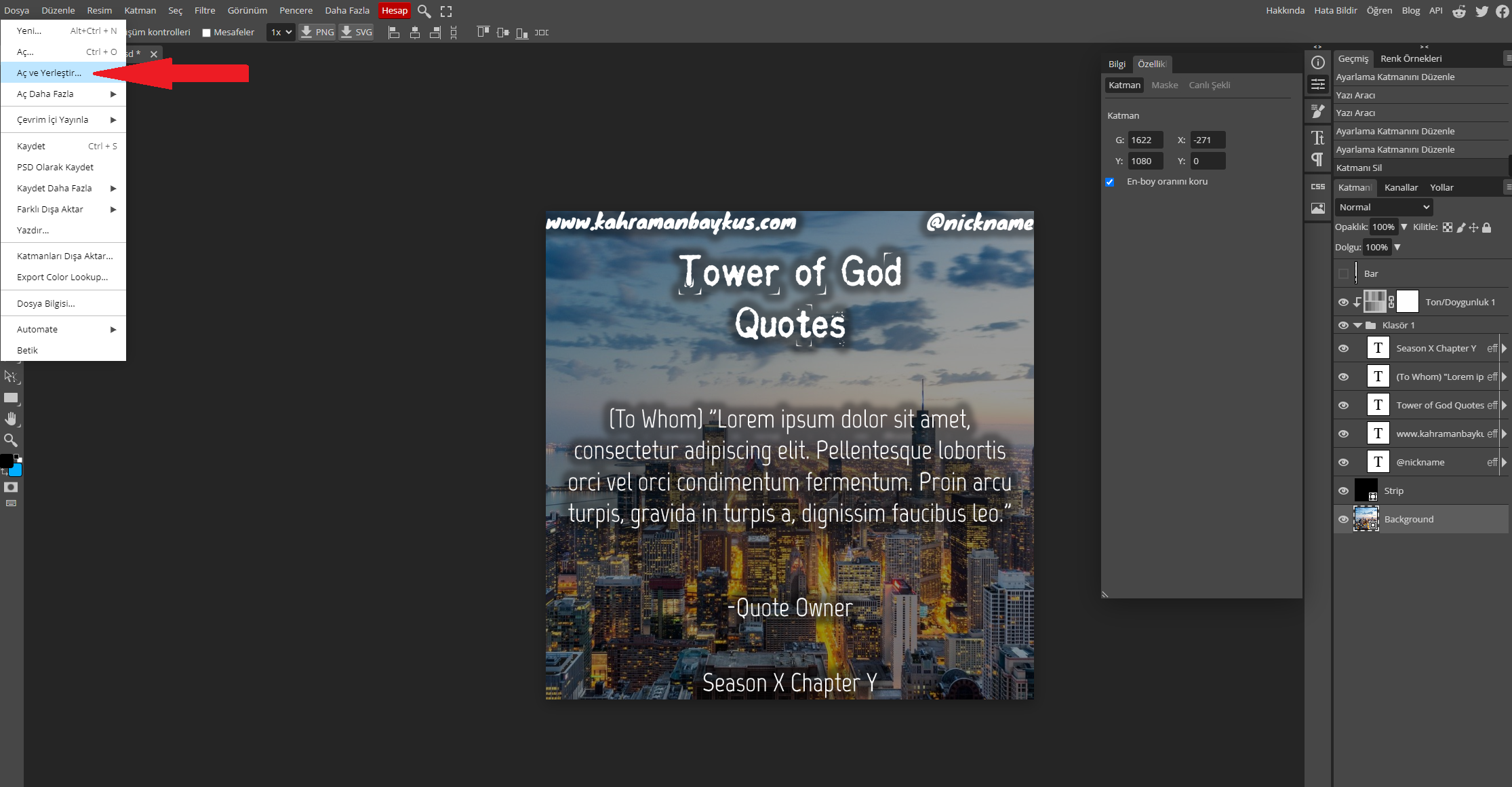Select the Hand tool
This screenshot has height=787, width=1512.
(11, 419)
